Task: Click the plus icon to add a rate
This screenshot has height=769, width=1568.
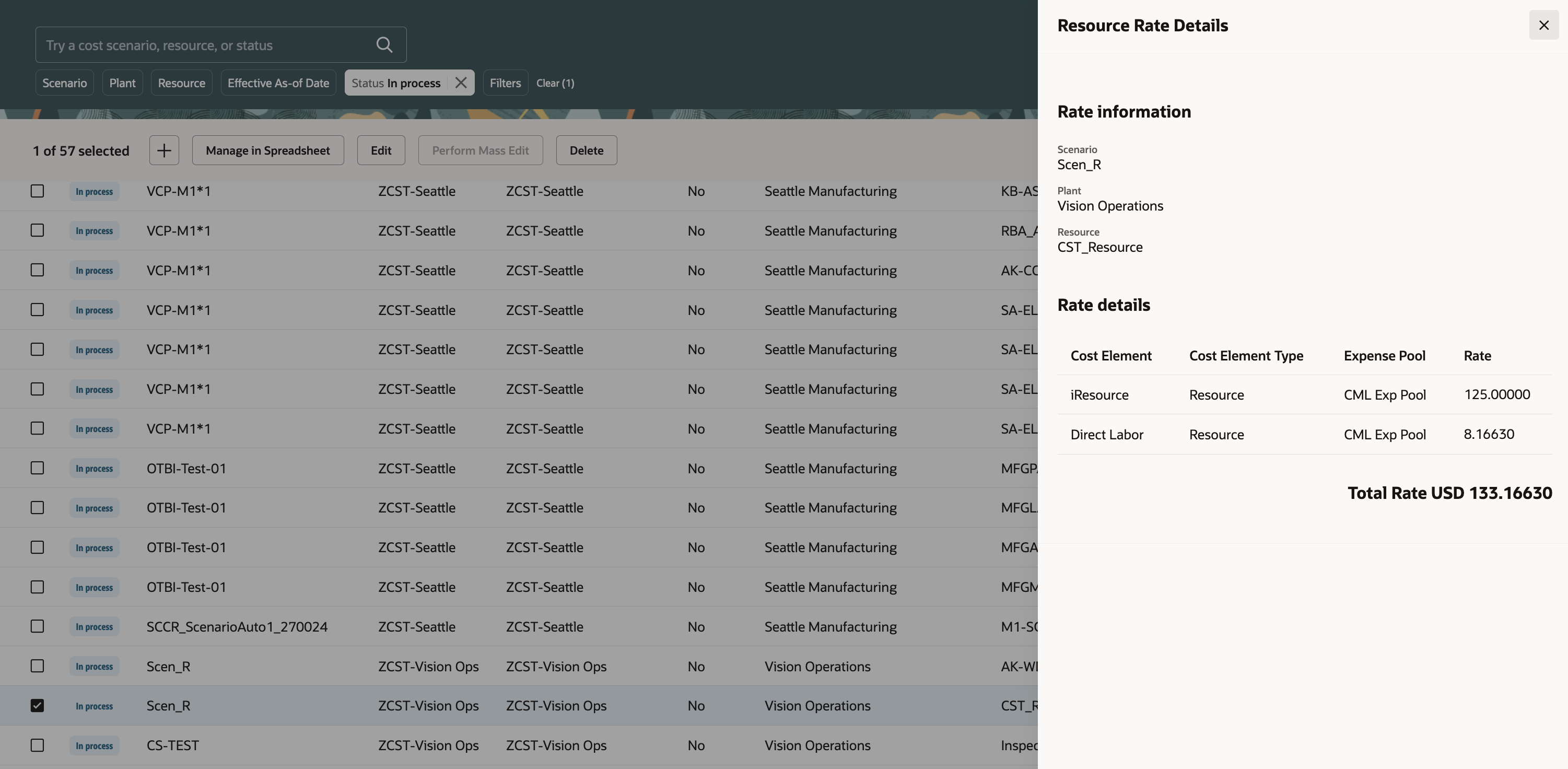Action: point(163,150)
